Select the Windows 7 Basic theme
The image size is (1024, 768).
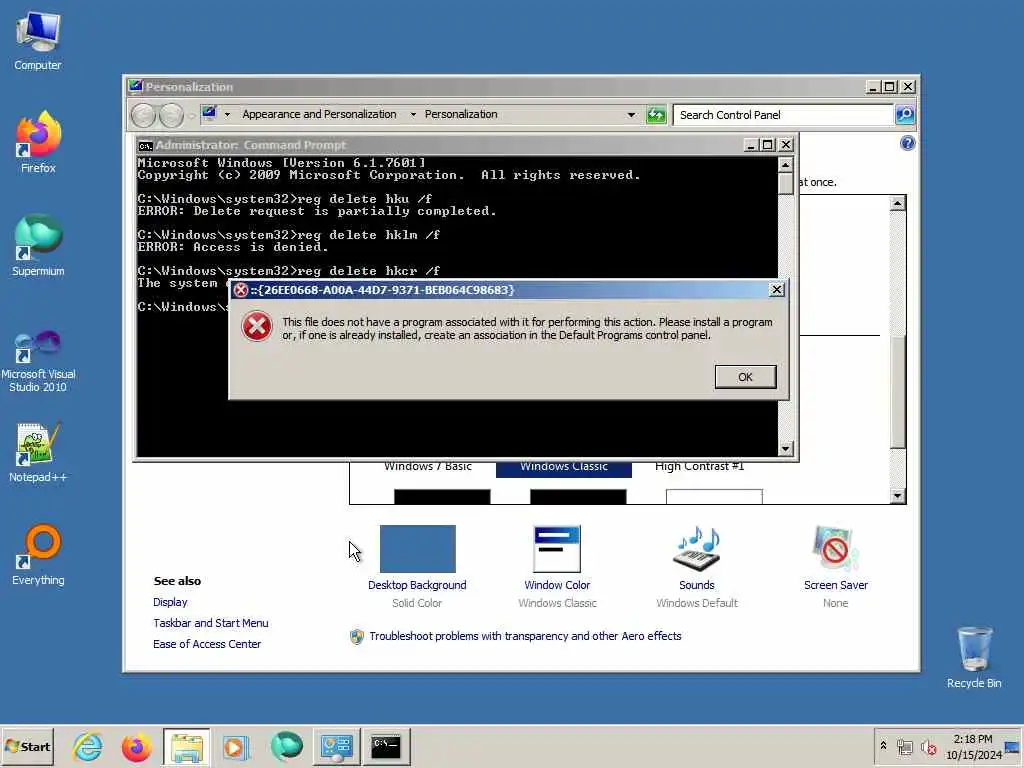point(428,466)
